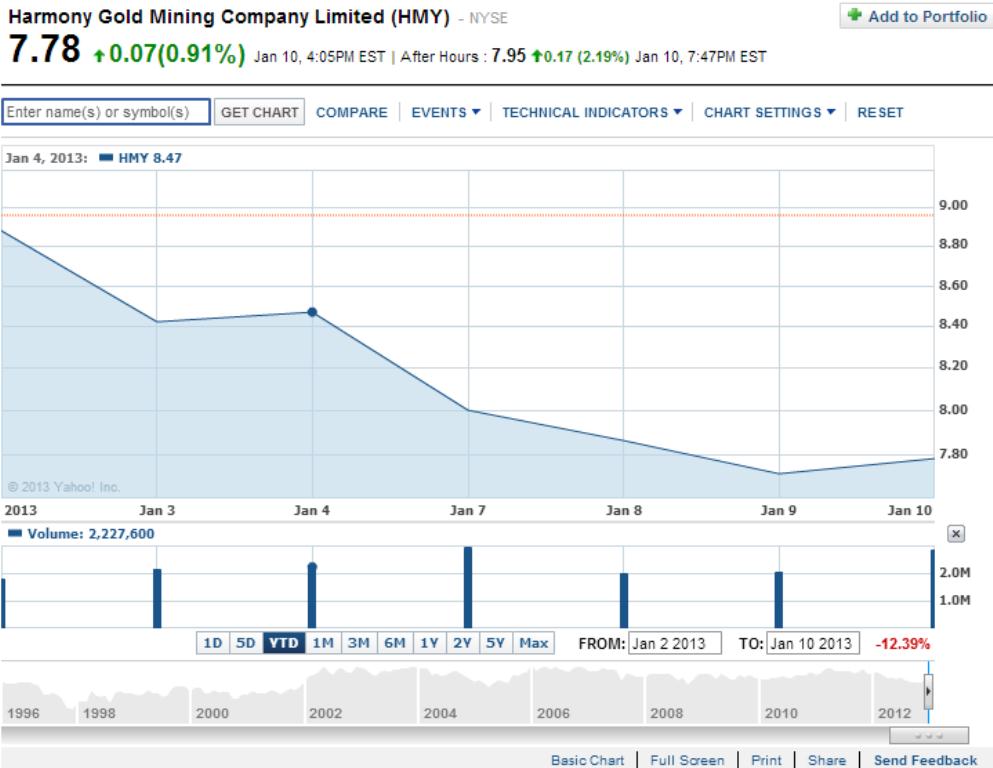Viewport: 993px width, 768px height.
Task: Click the -12.39% change value
Action: click(x=902, y=644)
